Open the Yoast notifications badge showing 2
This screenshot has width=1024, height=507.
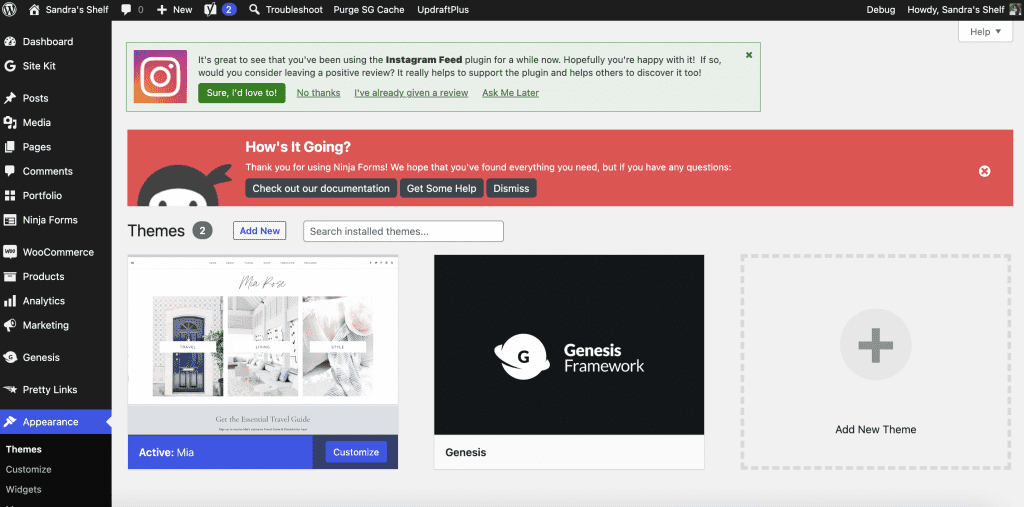click(x=229, y=10)
